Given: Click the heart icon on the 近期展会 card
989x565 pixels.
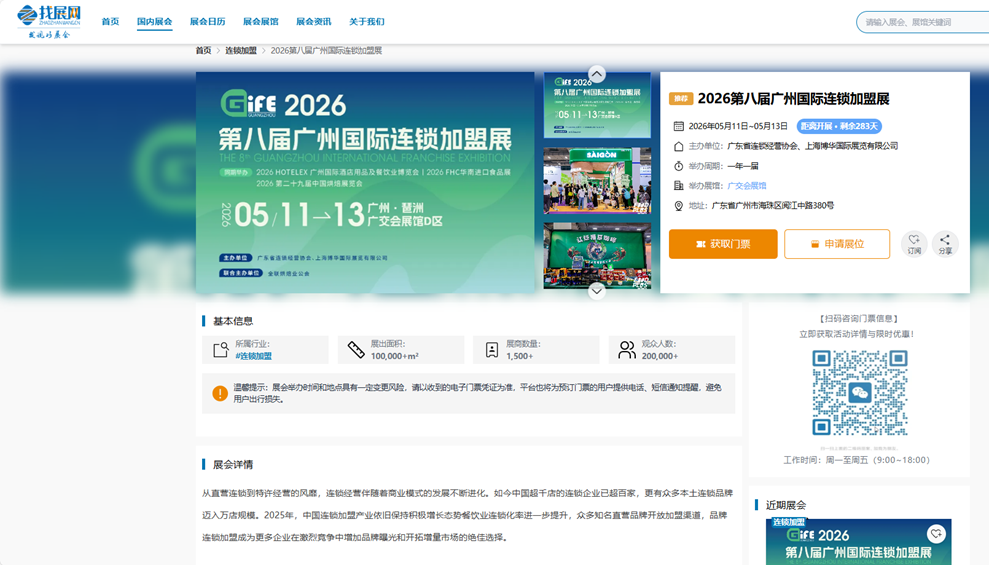Looking at the screenshot, I should [936, 534].
